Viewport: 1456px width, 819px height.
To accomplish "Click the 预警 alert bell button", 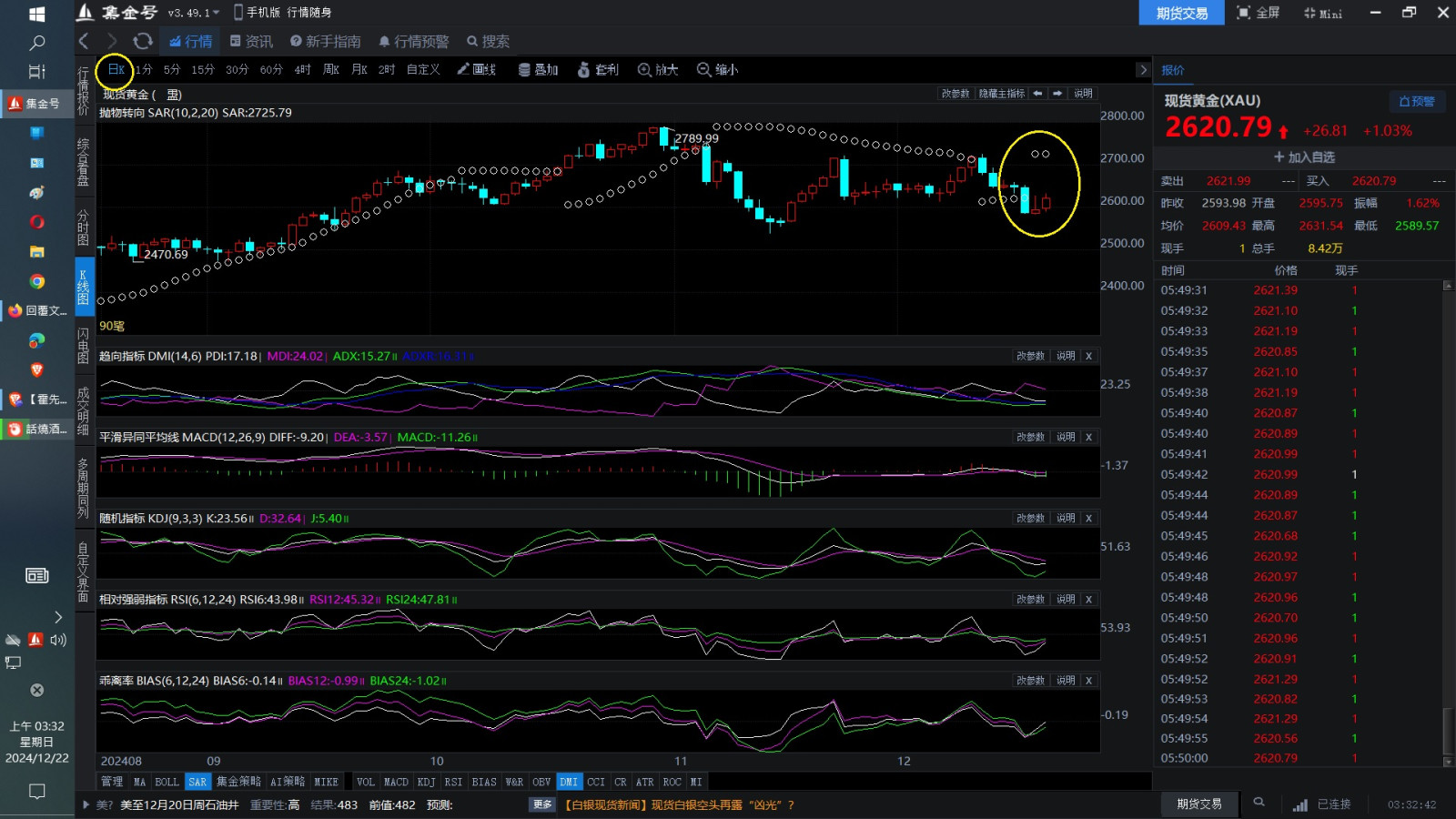I will coord(1416,101).
